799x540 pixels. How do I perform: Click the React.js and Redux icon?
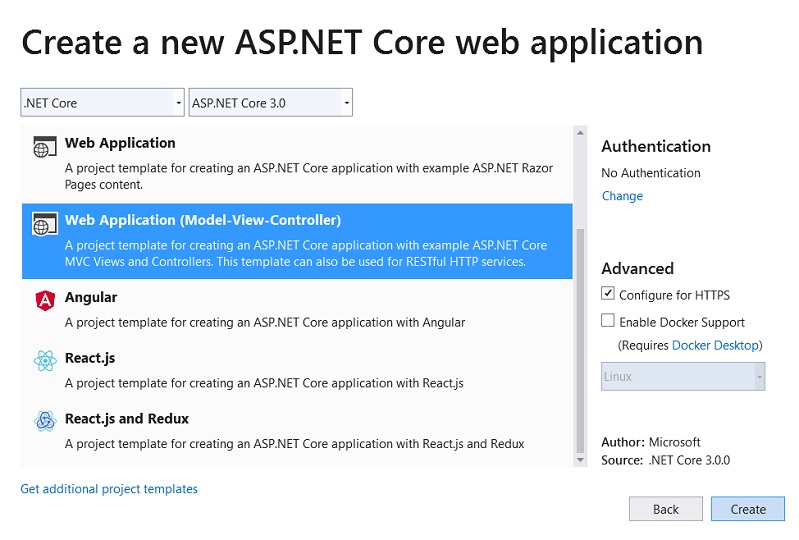click(x=45, y=421)
